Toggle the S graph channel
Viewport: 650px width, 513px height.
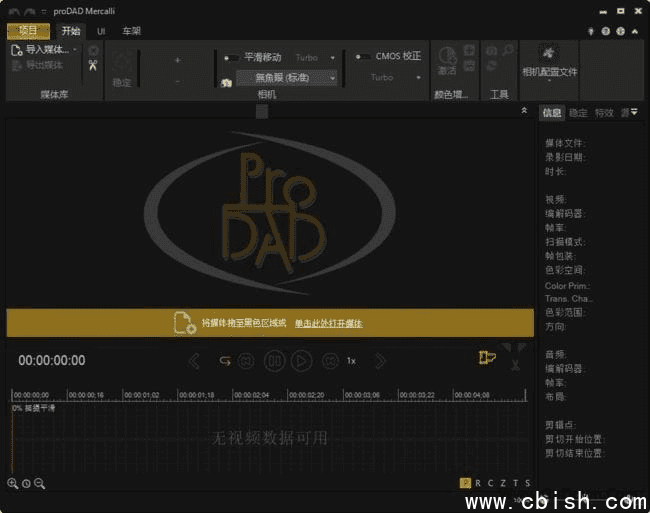point(527,483)
